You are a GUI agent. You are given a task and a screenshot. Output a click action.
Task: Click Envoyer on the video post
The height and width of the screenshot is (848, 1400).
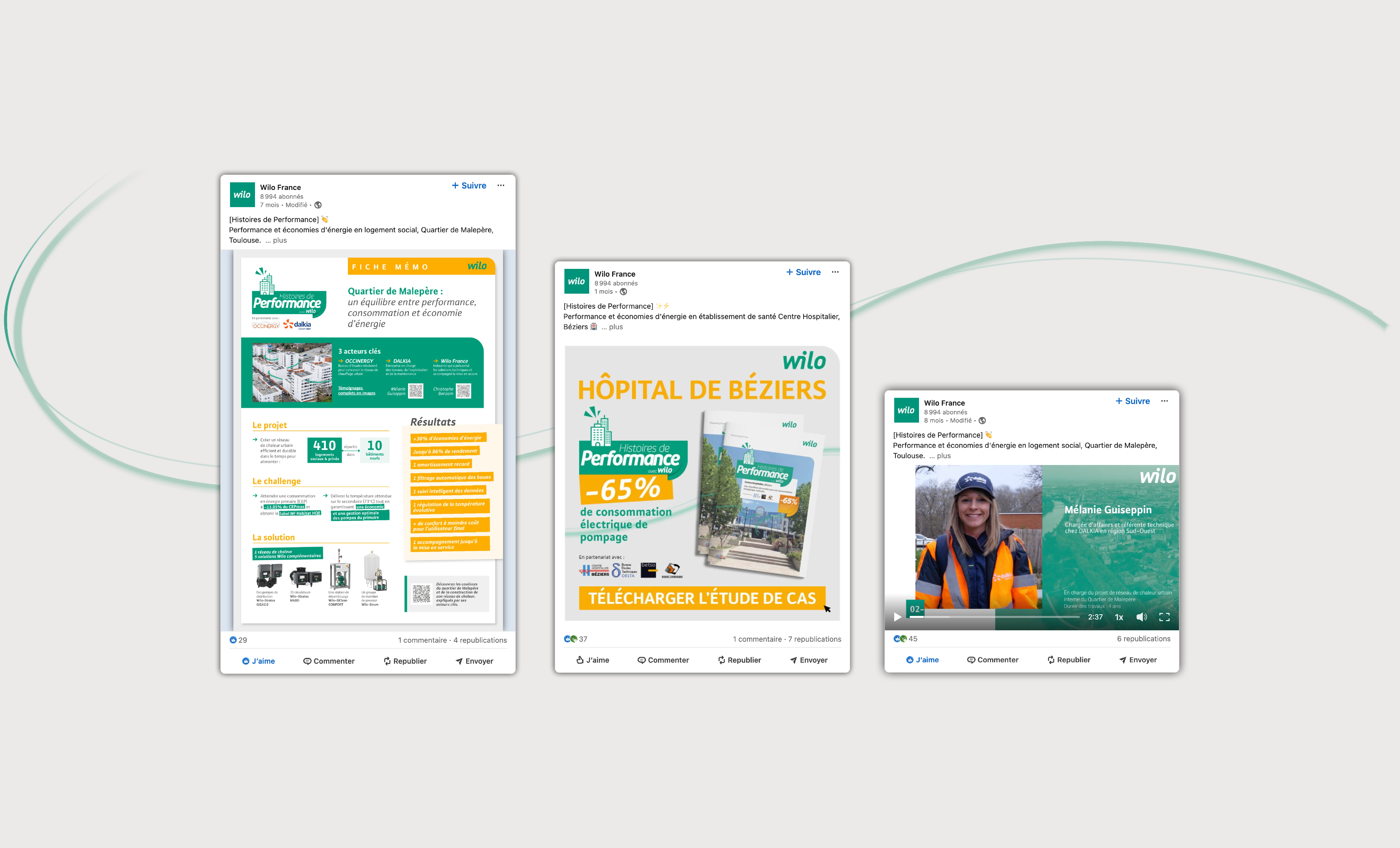tap(1138, 660)
